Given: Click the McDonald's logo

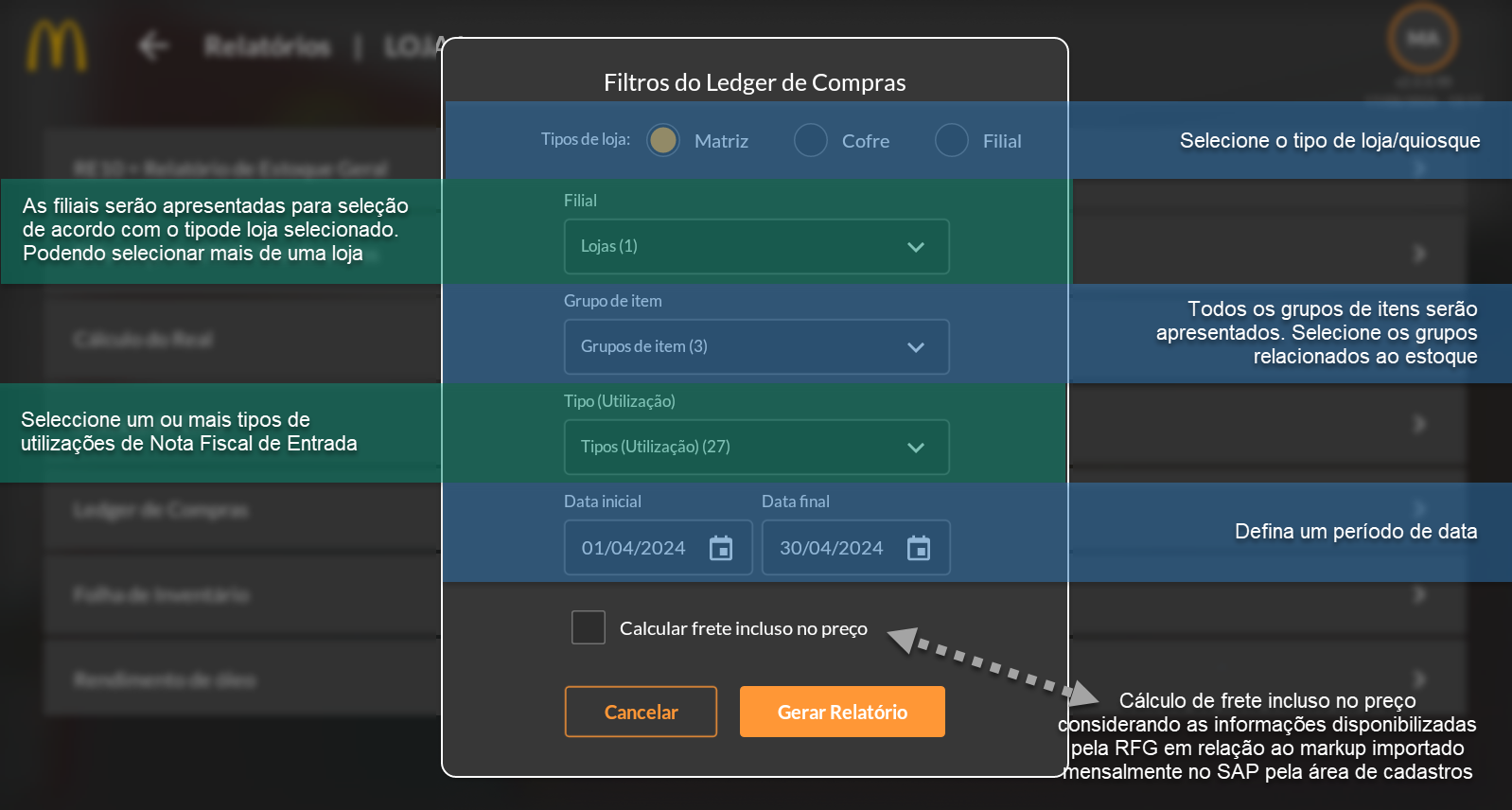Looking at the screenshot, I should coord(56,46).
